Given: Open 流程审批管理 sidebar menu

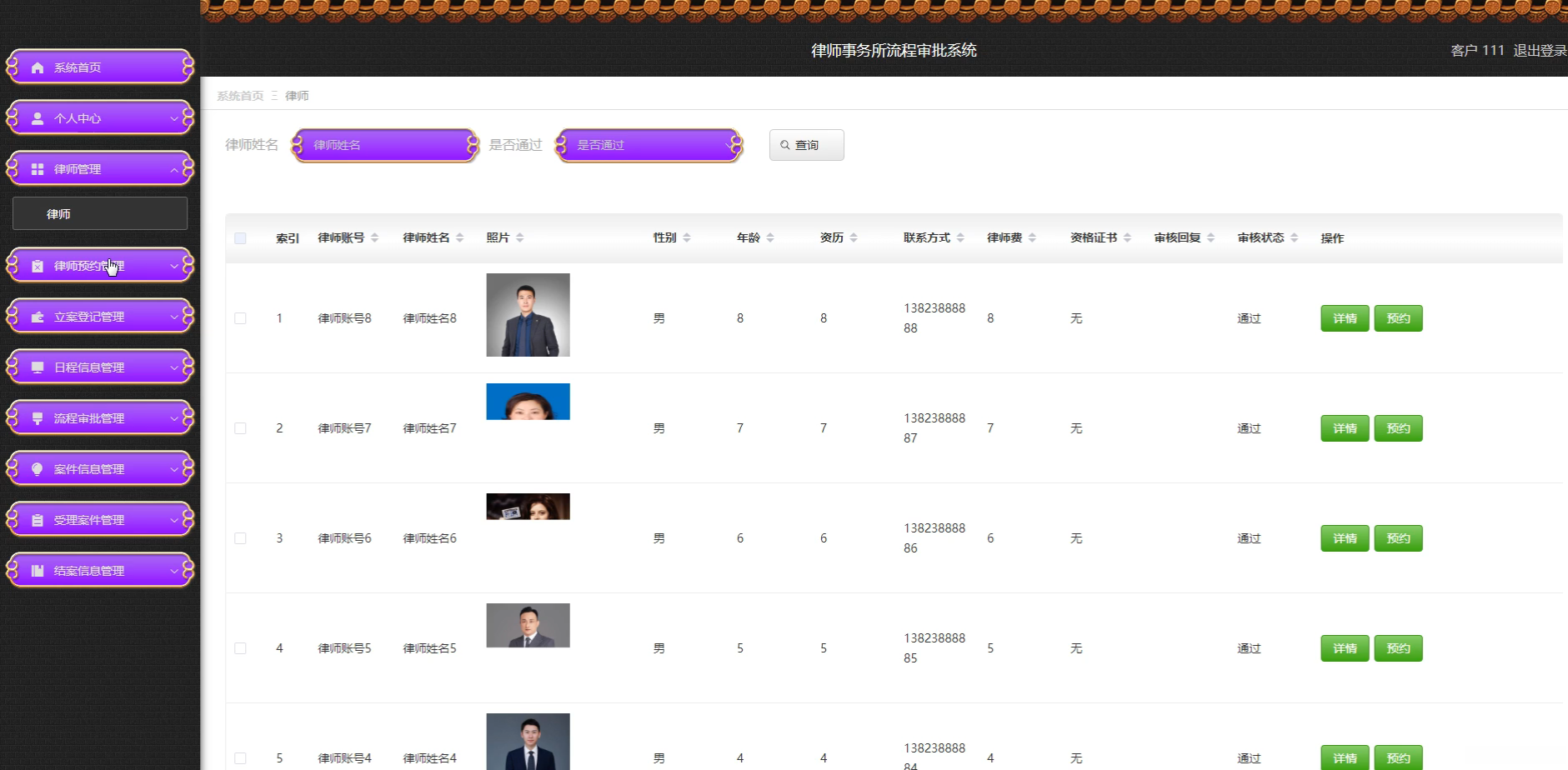Looking at the screenshot, I should point(100,418).
